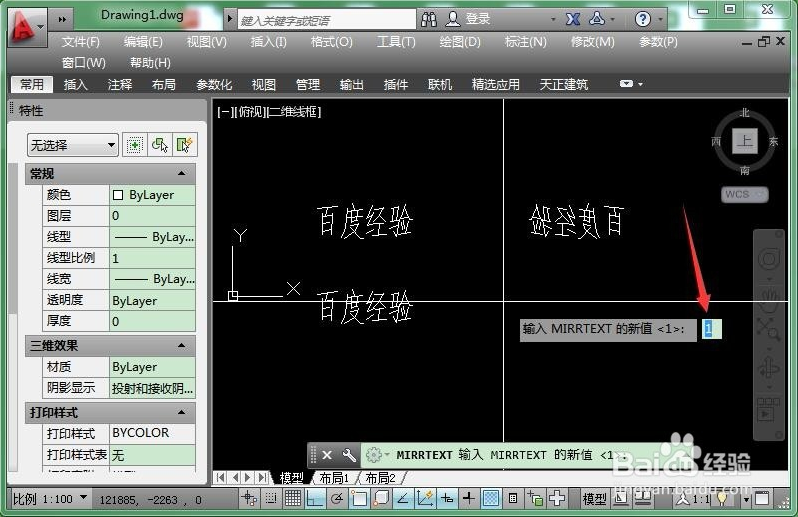Click the 阴影显示 value cell
Image resolution: width=798 pixels, height=517 pixels.
(x=152, y=388)
